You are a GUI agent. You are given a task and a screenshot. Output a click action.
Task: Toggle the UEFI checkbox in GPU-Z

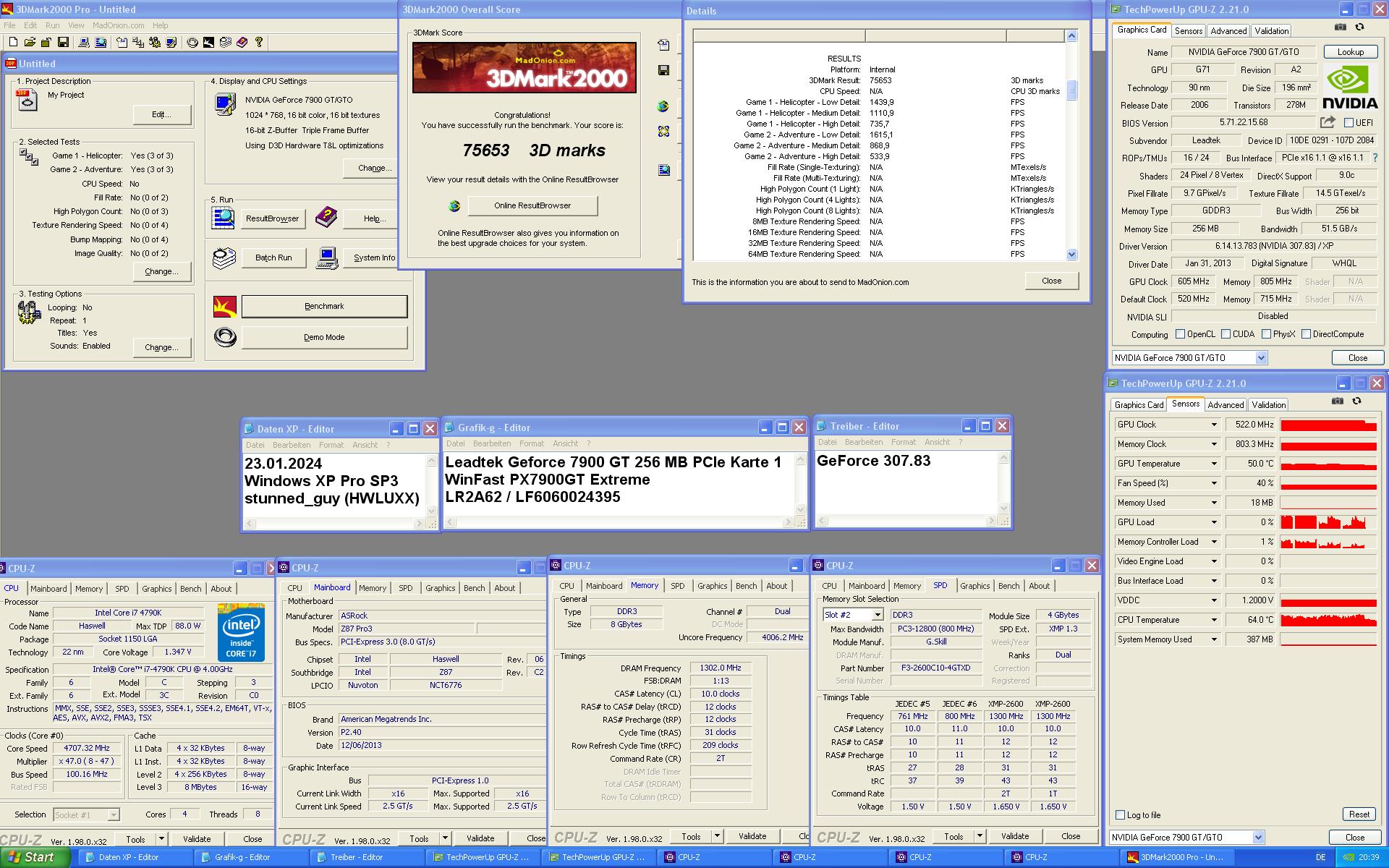click(x=1348, y=123)
